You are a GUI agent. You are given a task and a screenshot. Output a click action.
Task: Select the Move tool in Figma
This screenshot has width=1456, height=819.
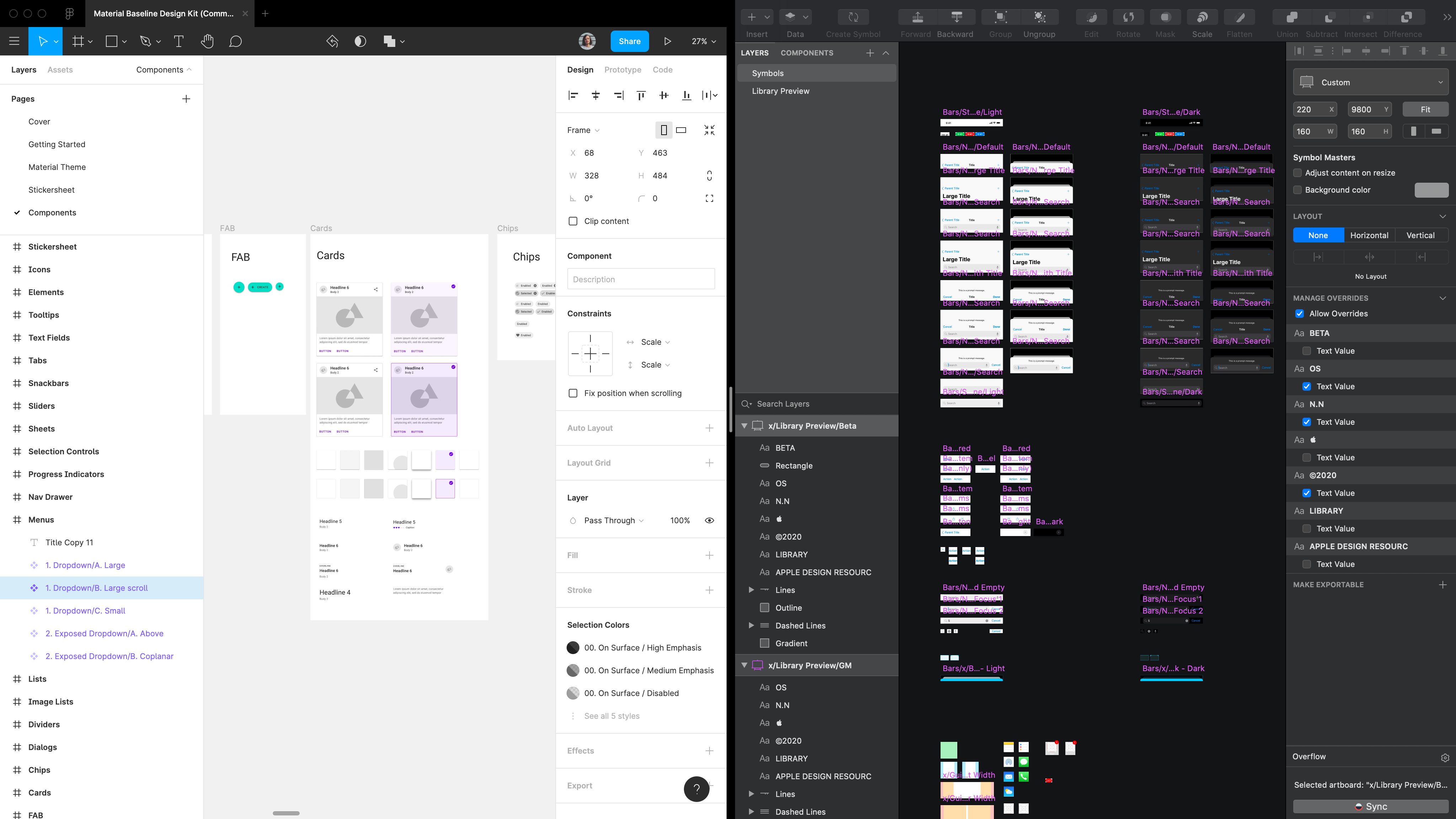click(x=42, y=41)
